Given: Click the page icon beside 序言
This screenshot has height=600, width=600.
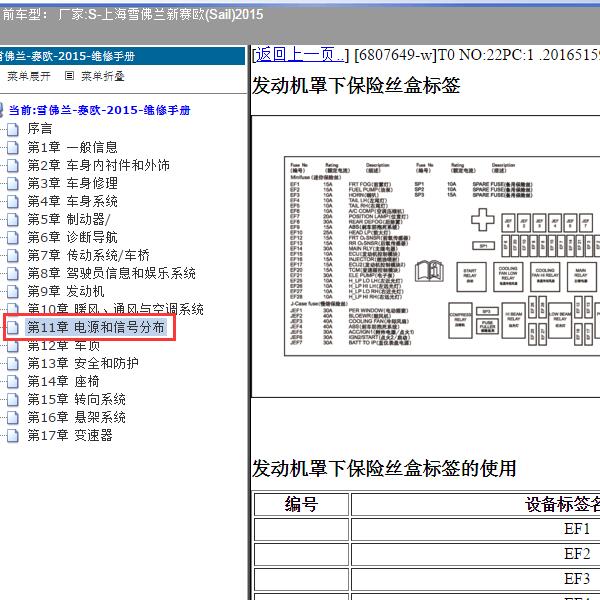Looking at the screenshot, I should 13,129.
